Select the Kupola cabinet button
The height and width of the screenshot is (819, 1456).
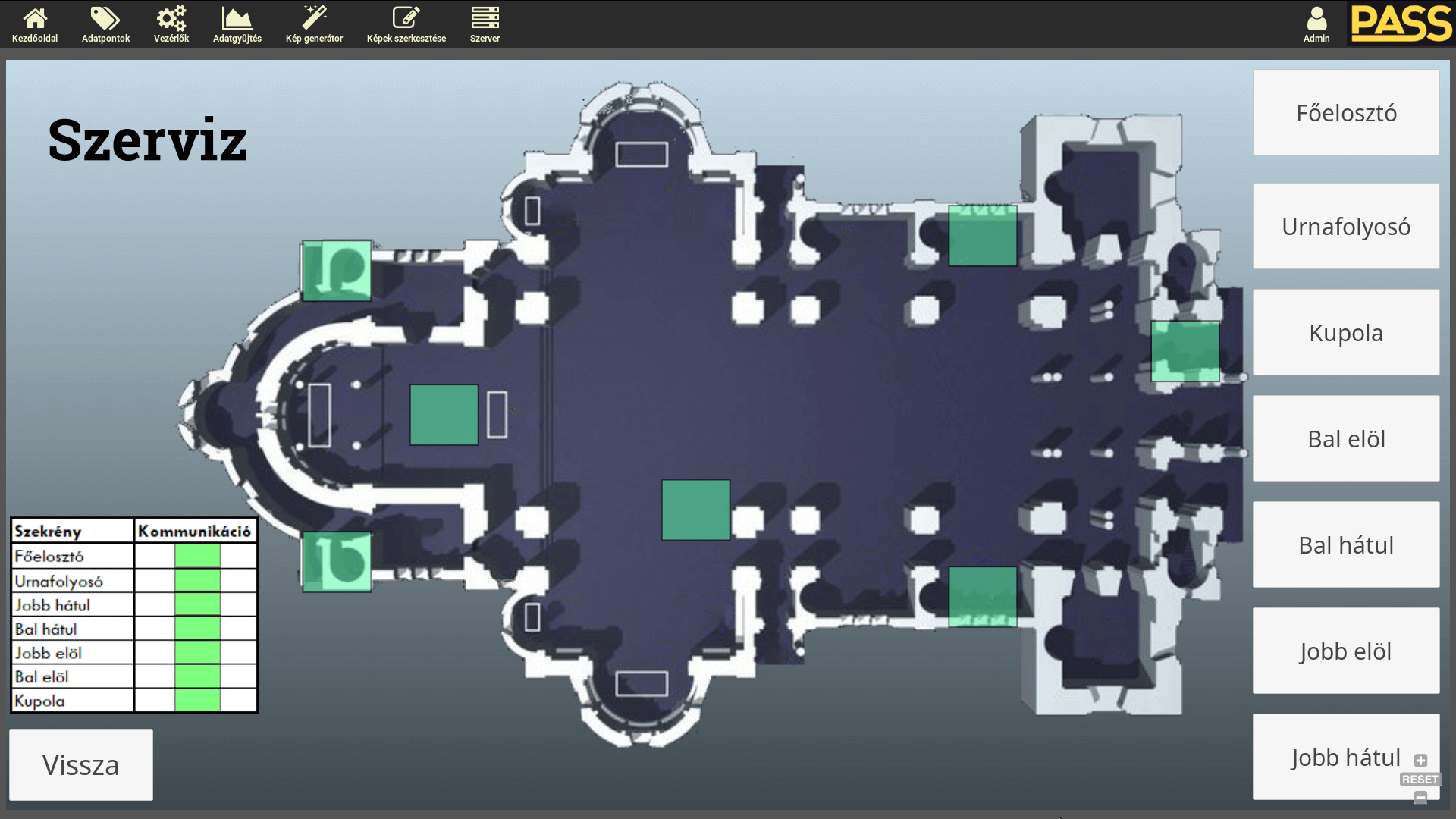click(x=1346, y=333)
